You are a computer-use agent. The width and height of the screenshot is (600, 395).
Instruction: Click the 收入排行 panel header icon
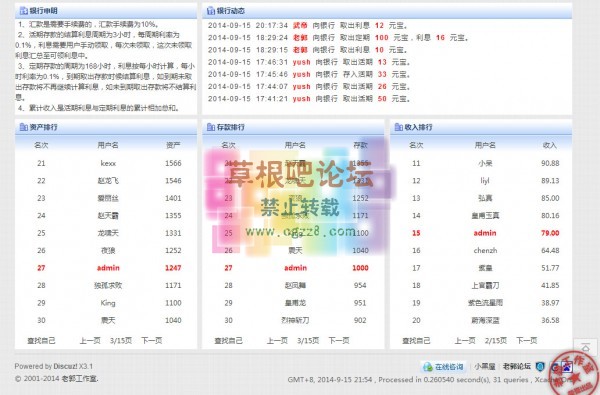point(398,127)
